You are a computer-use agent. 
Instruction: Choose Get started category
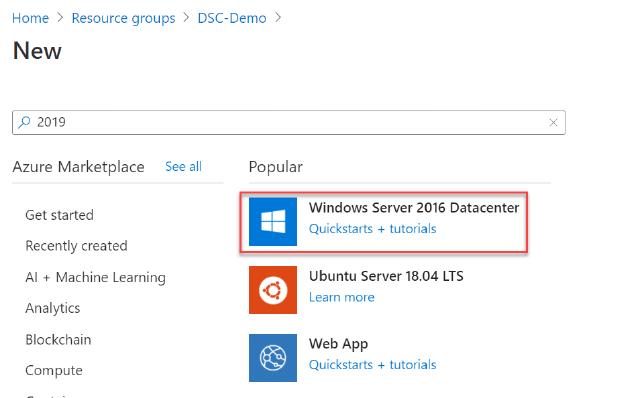pyautogui.click(x=59, y=215)
